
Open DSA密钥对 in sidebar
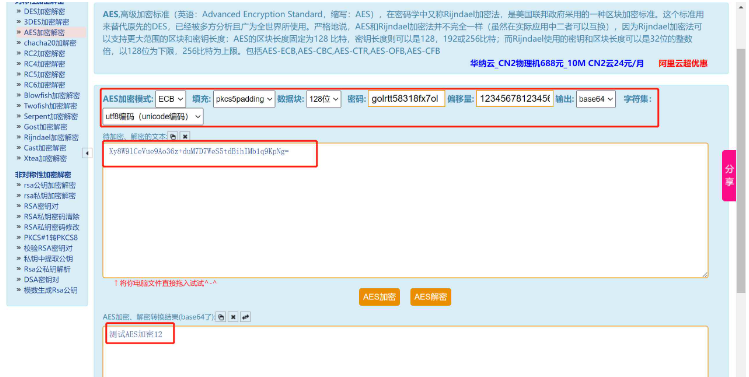[41, 280]
